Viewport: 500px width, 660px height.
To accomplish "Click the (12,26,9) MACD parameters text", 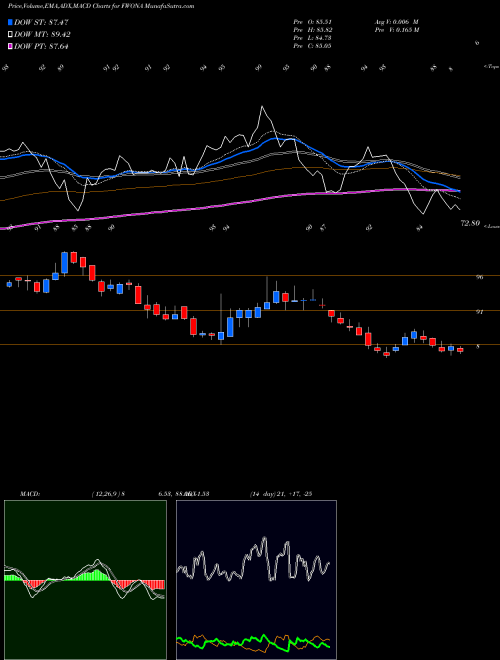I will point(106,494).
